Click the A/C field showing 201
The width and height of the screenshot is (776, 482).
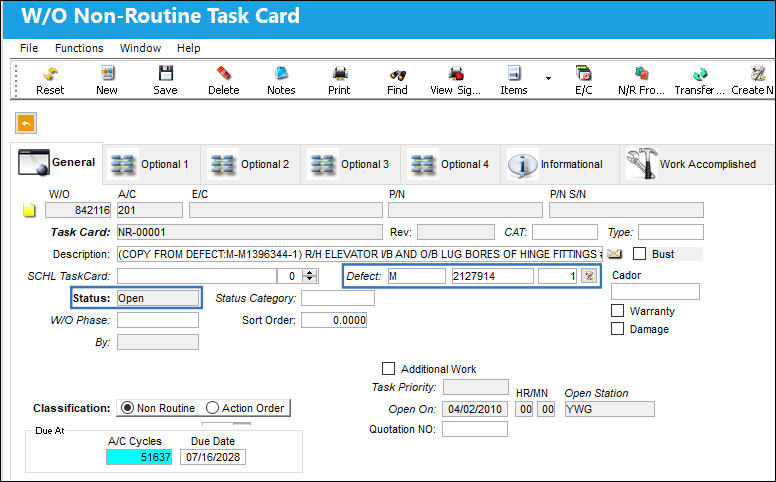pos(149,210)
